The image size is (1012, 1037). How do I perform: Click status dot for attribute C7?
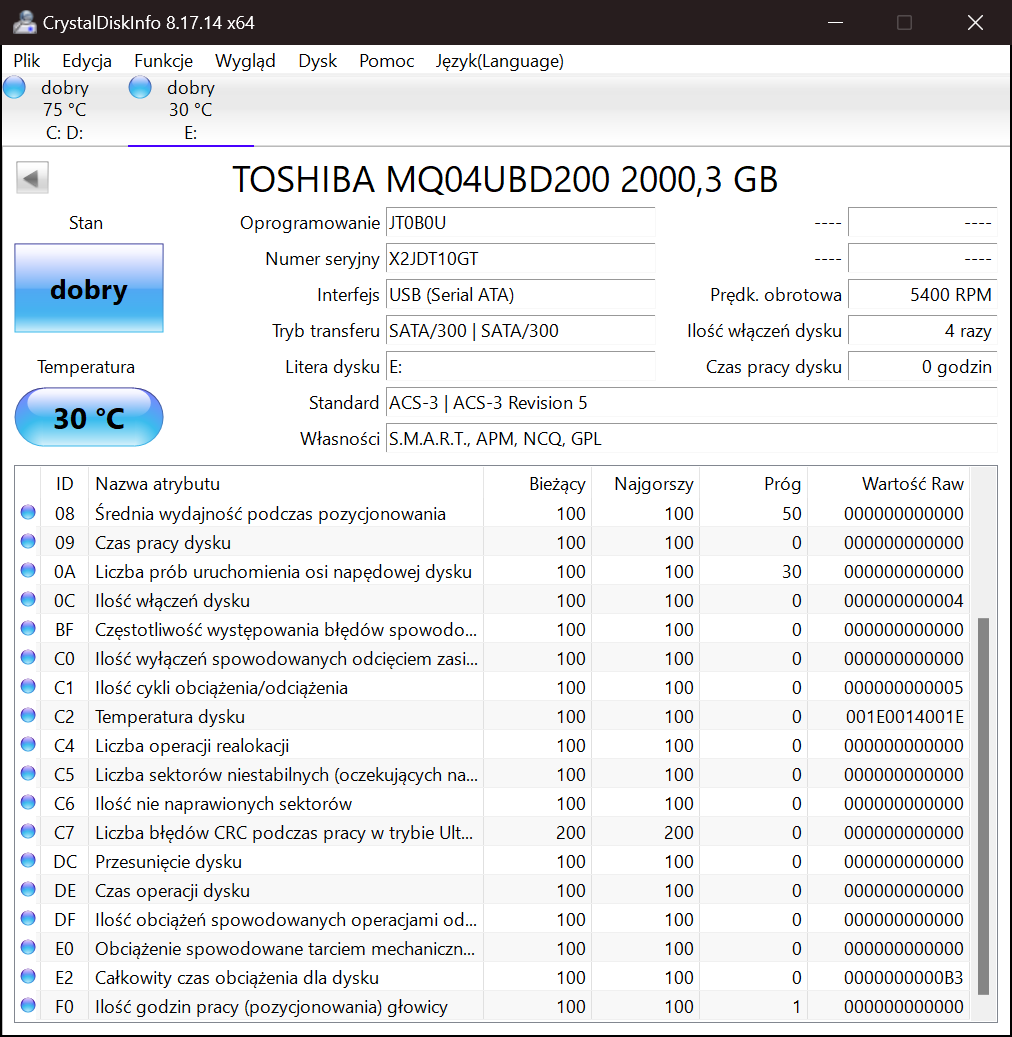click(28, 831)
